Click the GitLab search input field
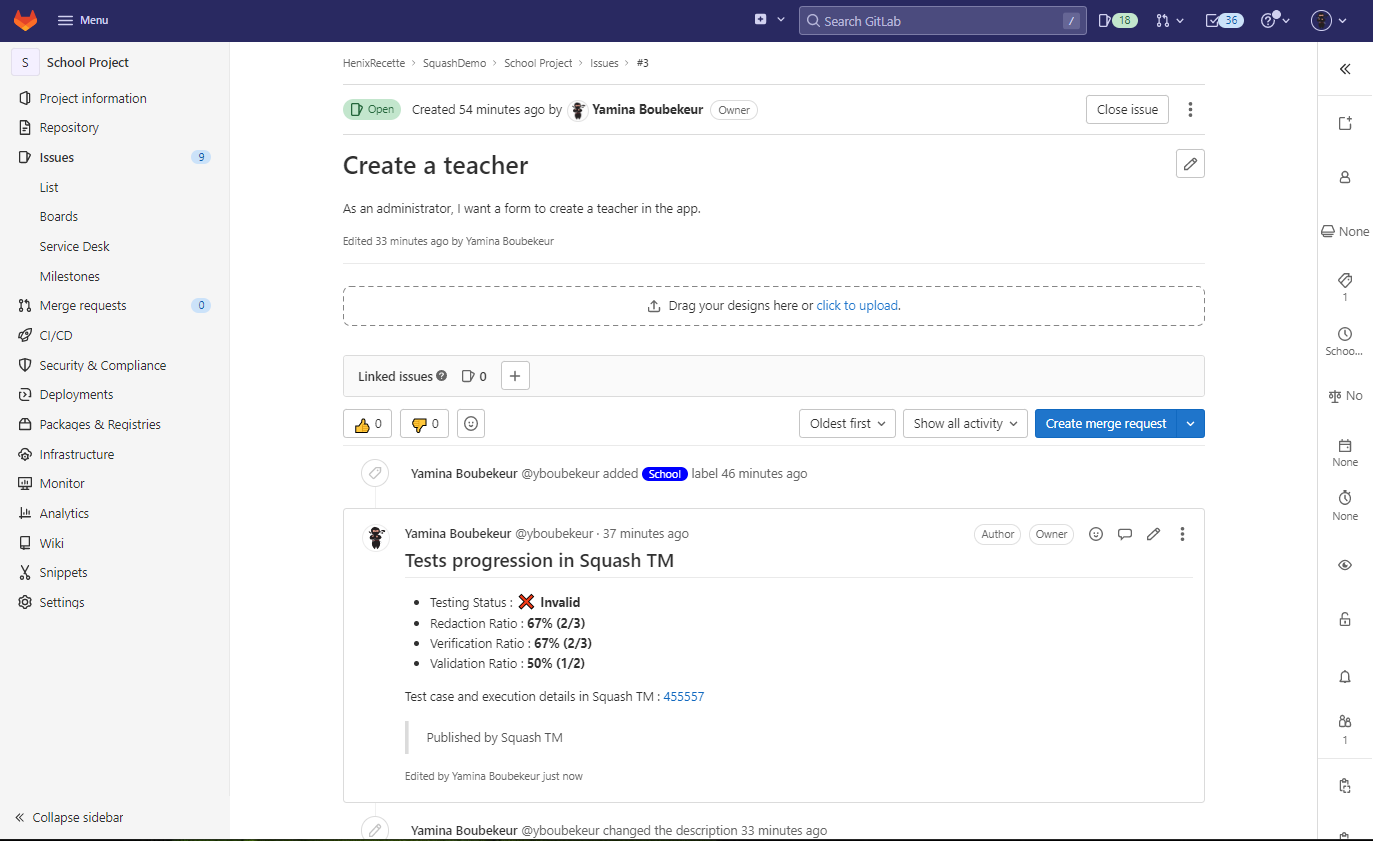 (941, 20)
